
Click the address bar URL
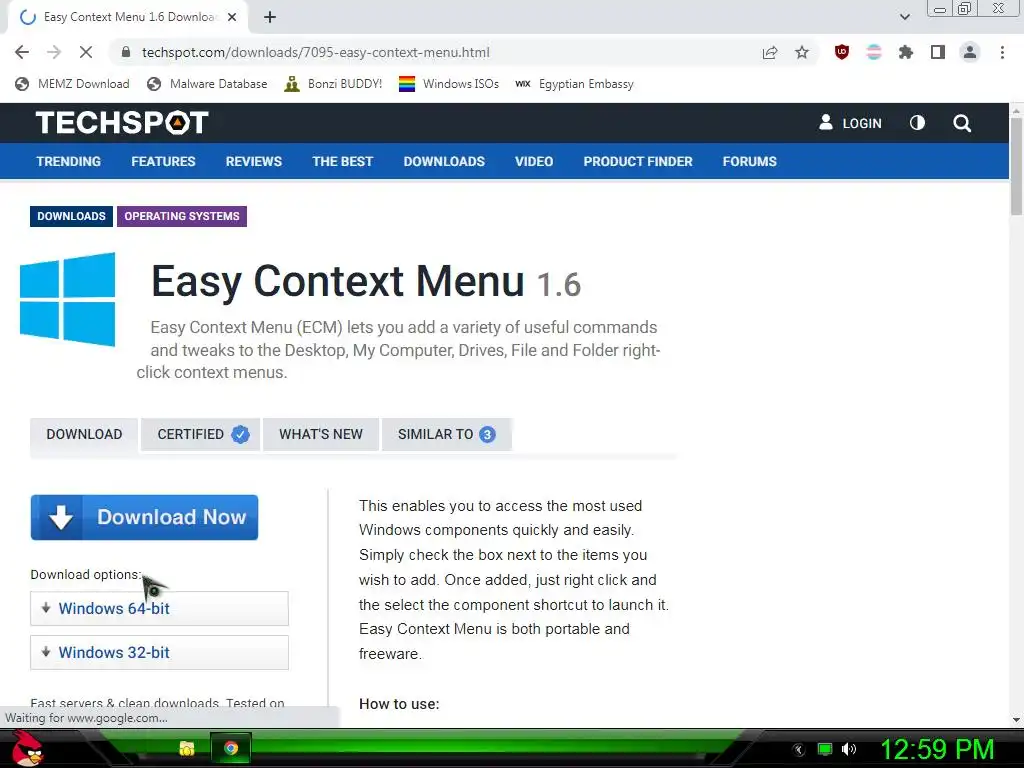pos(315,52)
